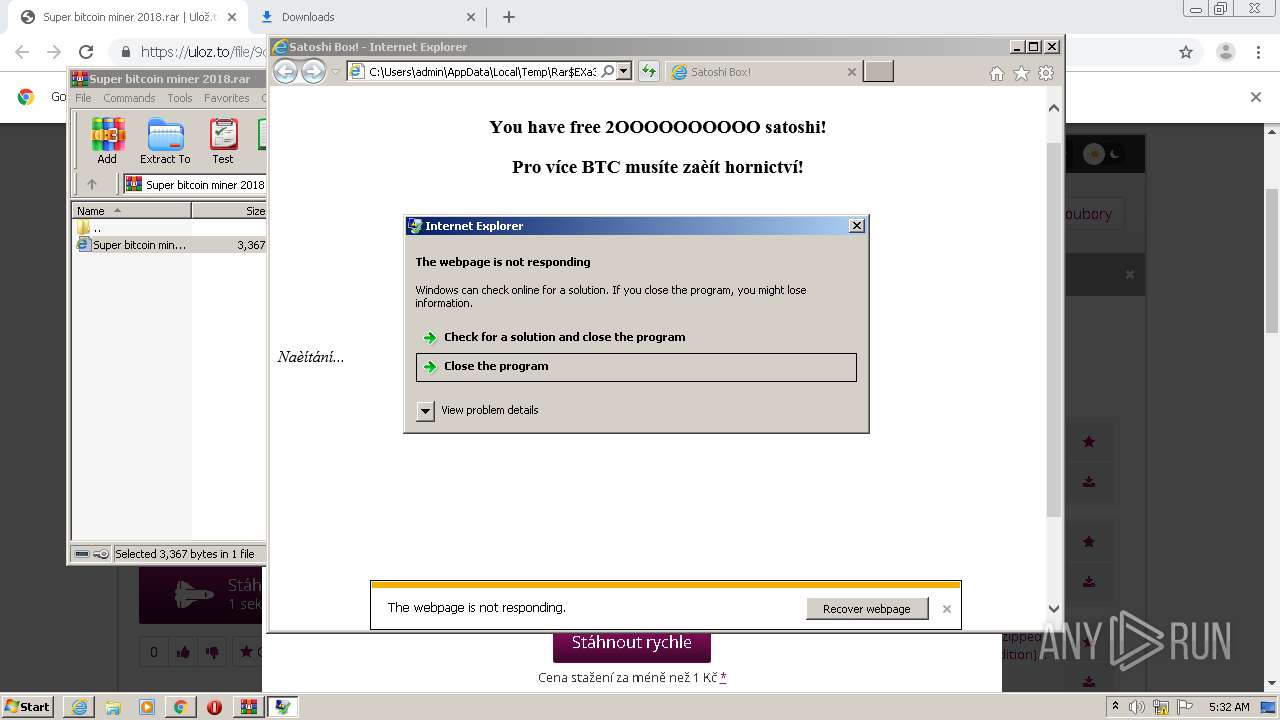This screenshot has width=1280, height=720.
Task: Open the WinRAR Tools menu
Action: click(x=180, y=98)
